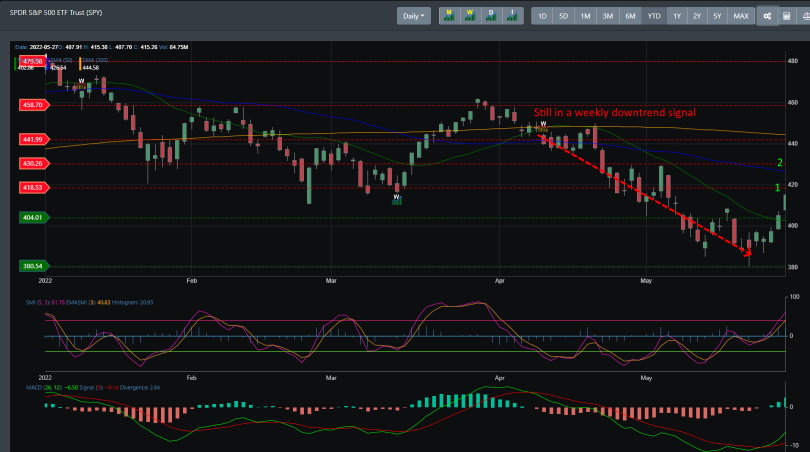Click the 'Still in a weekly downtrend signal' annotation
This screenshot has height=452, width=810.
pyautogui.click(x=614, y=113)
